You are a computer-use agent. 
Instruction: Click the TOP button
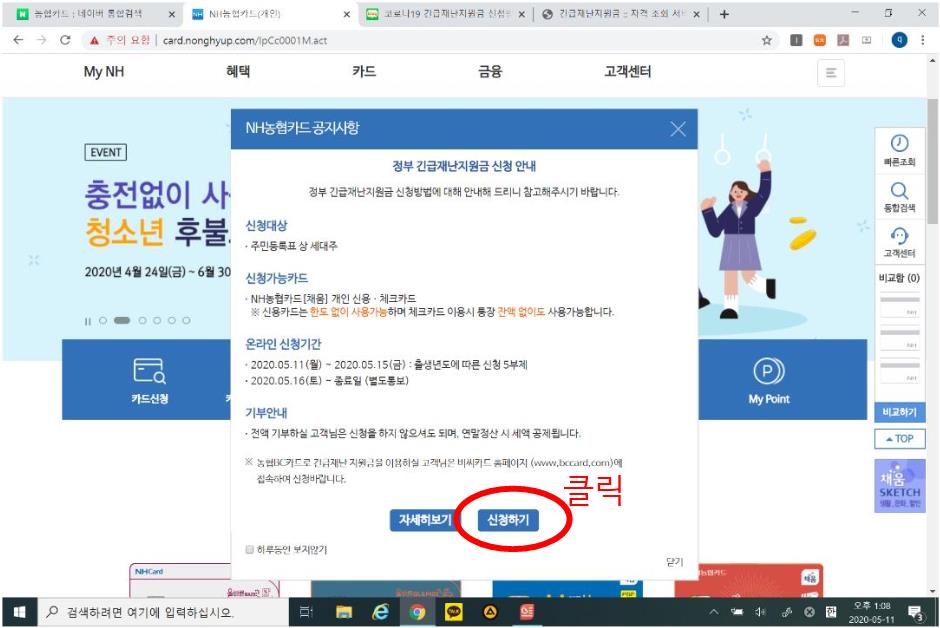(899, 439)
